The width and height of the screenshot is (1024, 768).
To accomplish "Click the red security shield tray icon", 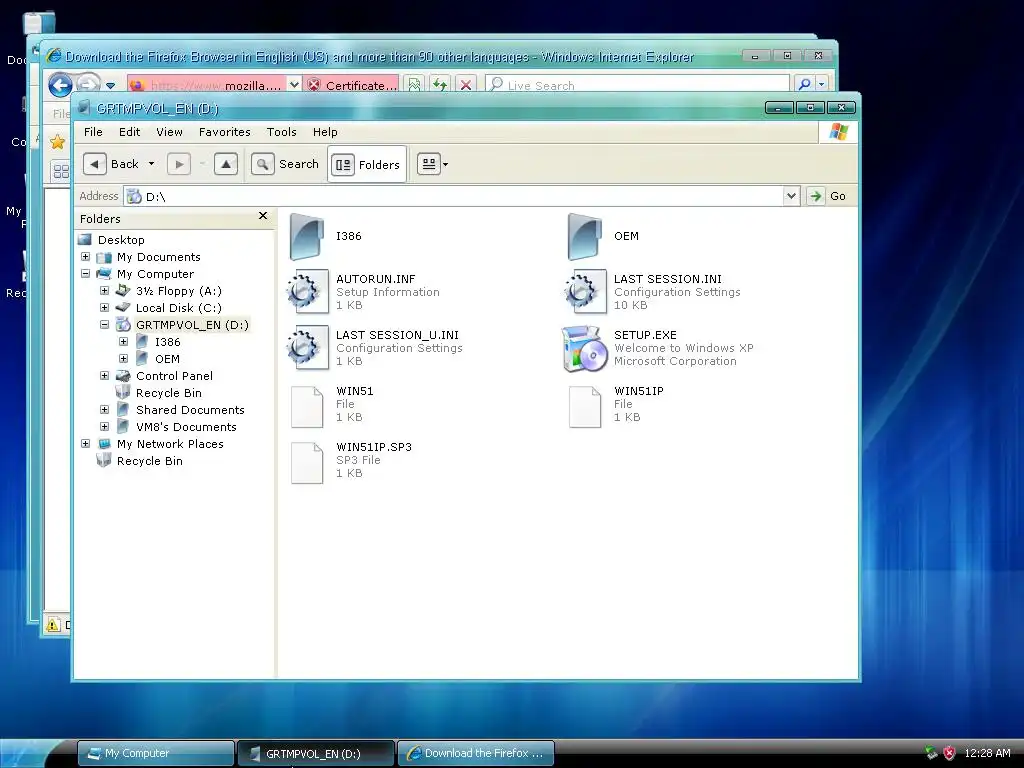I will point(949,753).
